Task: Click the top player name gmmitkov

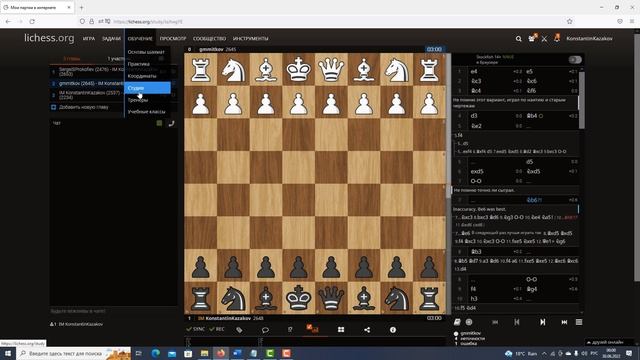Action: tap(211, 49)
